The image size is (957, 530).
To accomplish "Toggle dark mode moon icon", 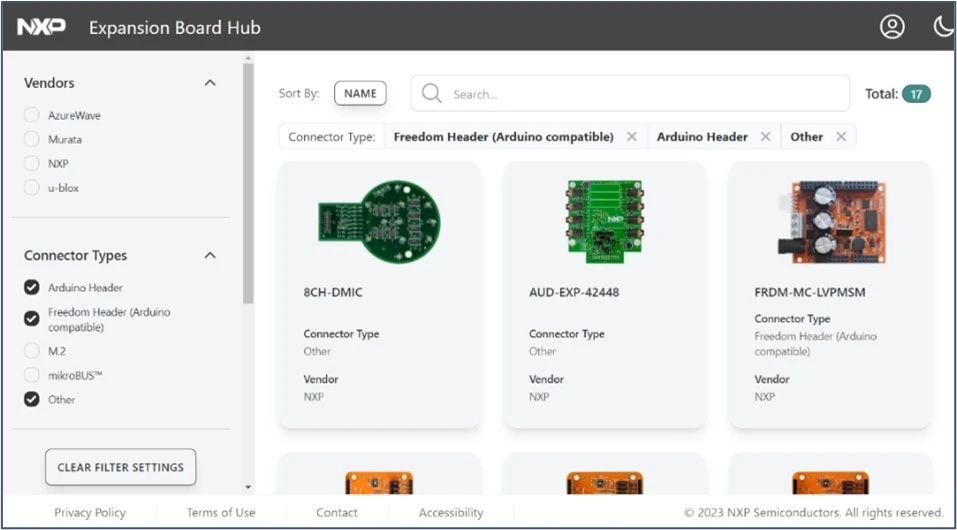I will (x=943, y=27).
